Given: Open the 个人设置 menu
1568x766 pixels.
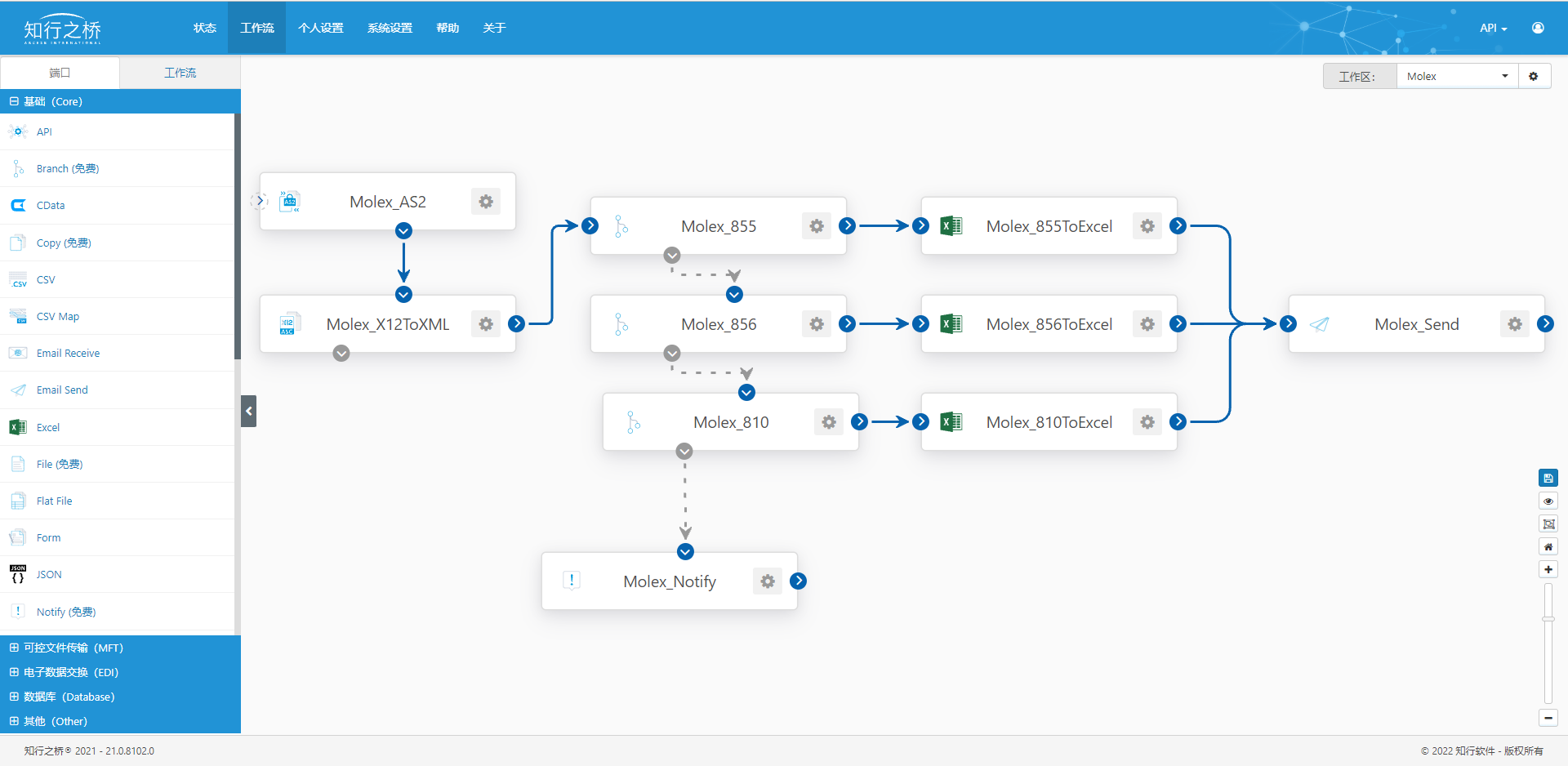Looking at the screenshot, I should tap(321, 28).
